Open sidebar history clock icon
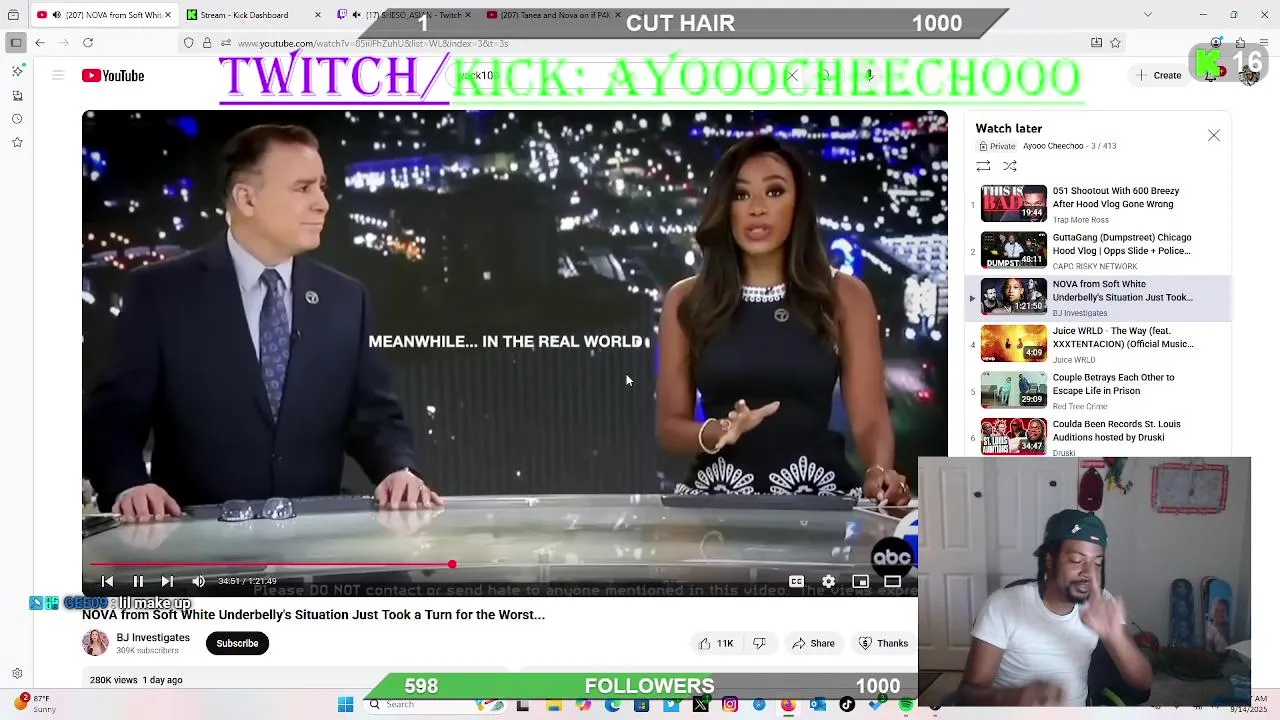The height and width of the screenshot is (720, 1280). 17,119
